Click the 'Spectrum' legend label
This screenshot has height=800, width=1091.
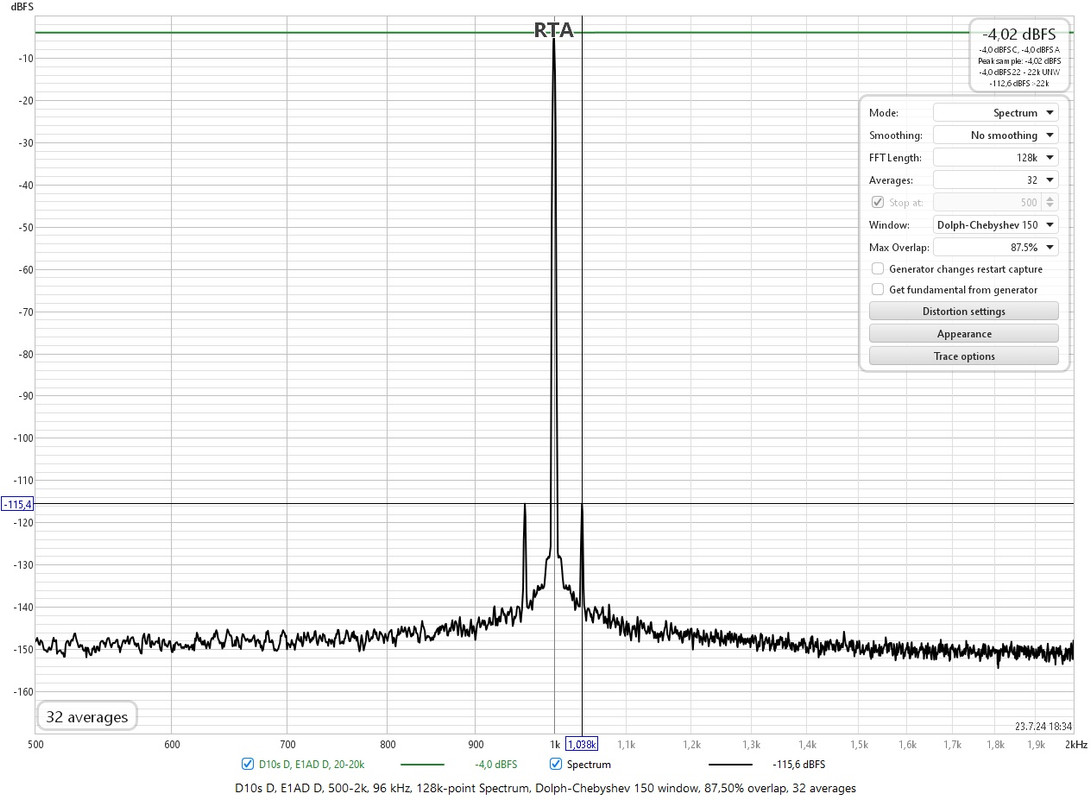(589, 765)
